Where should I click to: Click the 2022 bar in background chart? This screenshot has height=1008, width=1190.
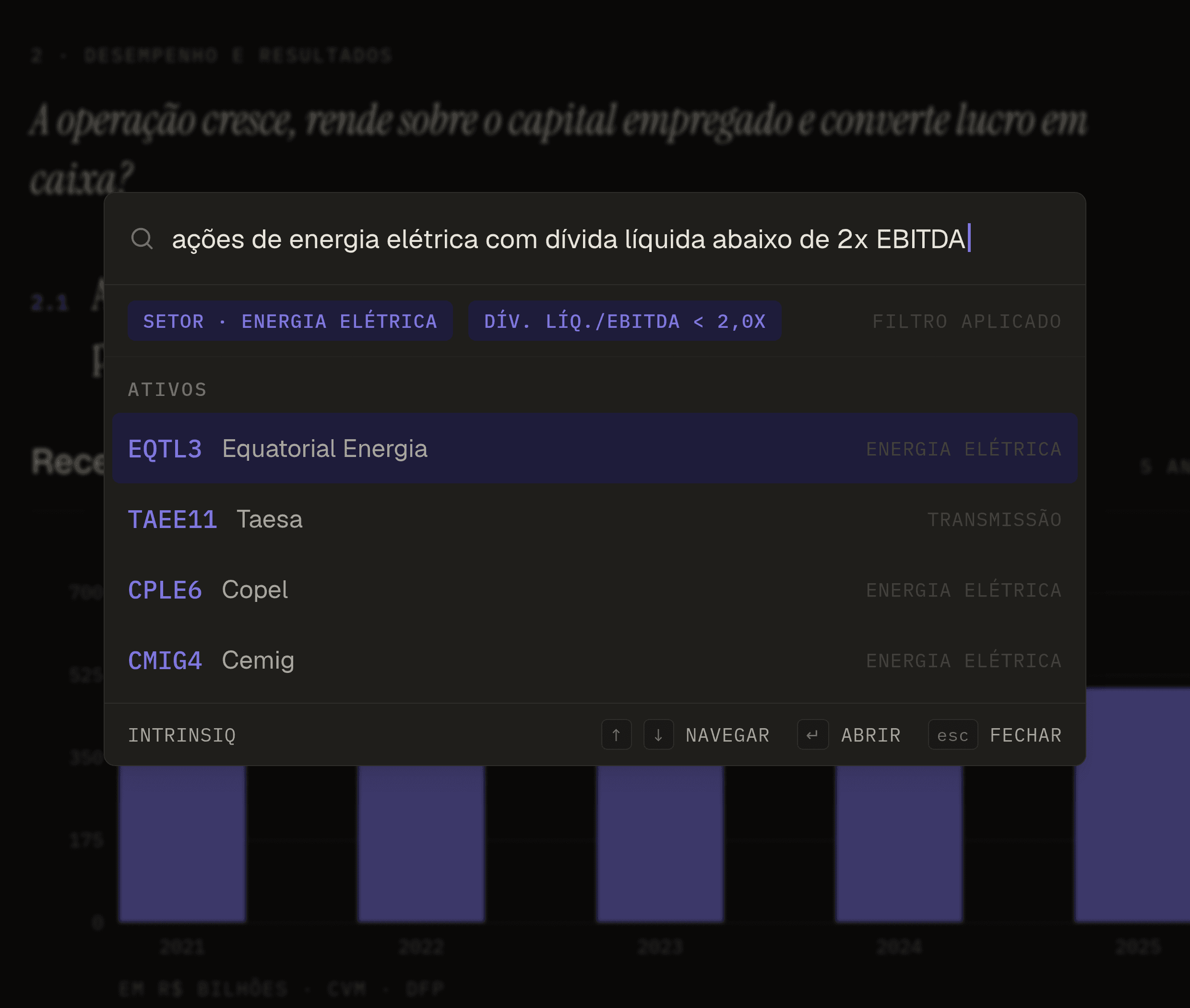(421, 843)
